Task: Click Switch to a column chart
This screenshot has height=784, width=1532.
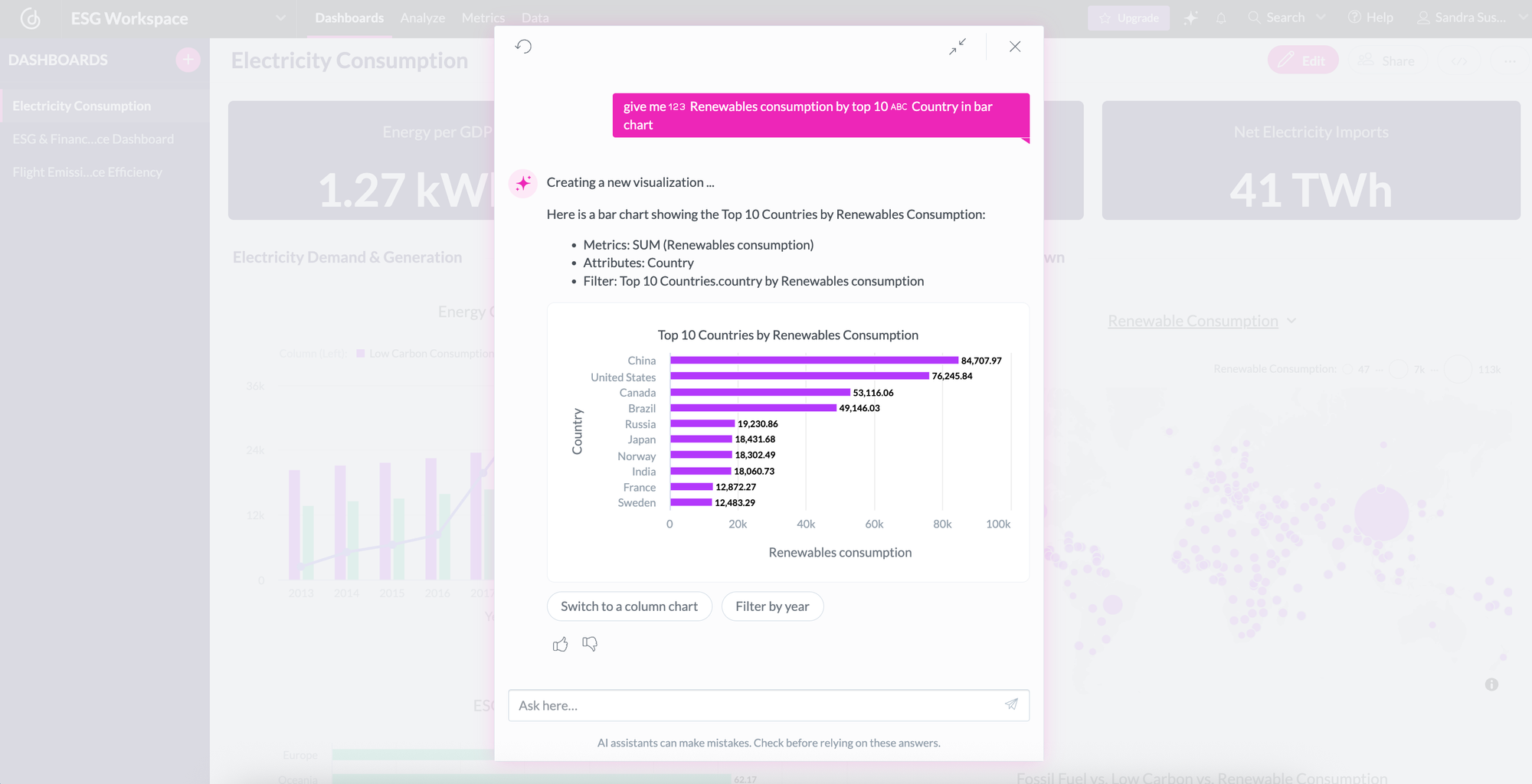Action: (x=629, y=606)
